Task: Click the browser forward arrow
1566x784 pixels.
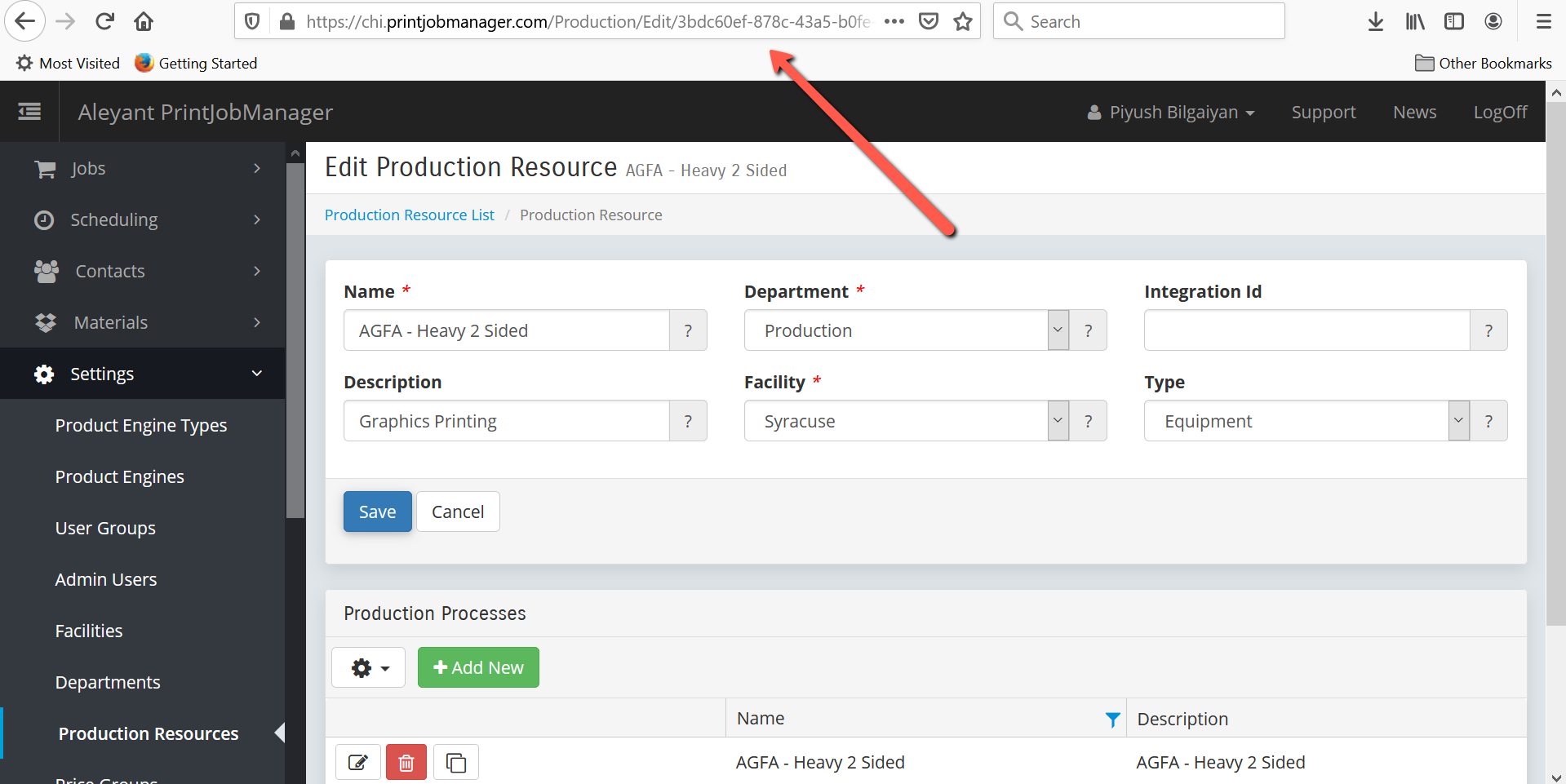Action: (x=65, y=21)
